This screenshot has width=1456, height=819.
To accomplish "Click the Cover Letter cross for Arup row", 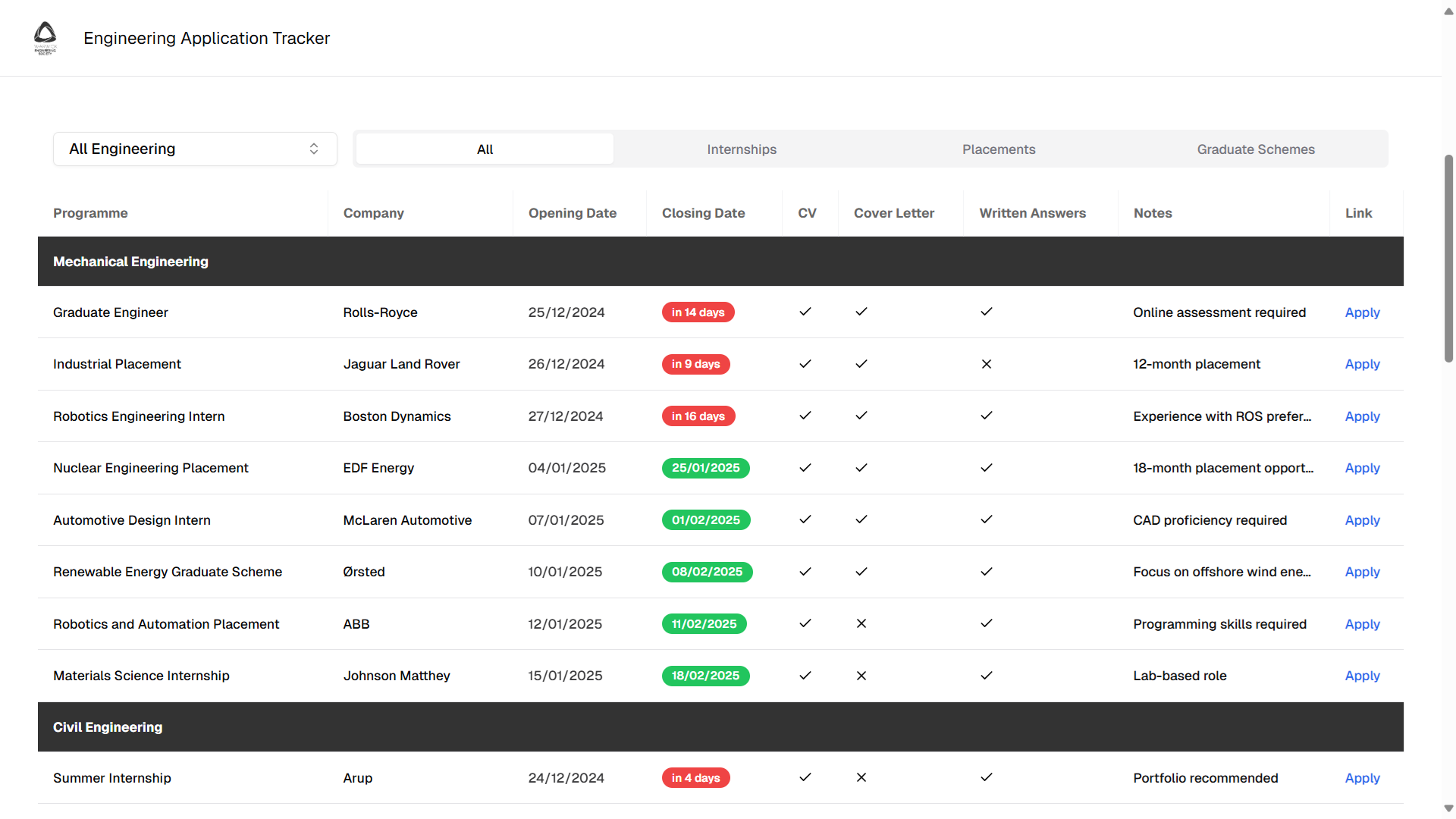I will (x=861, y=777).
